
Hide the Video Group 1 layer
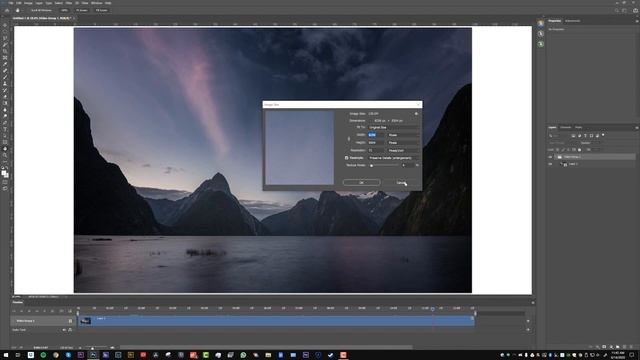click(x=550, y=157)
